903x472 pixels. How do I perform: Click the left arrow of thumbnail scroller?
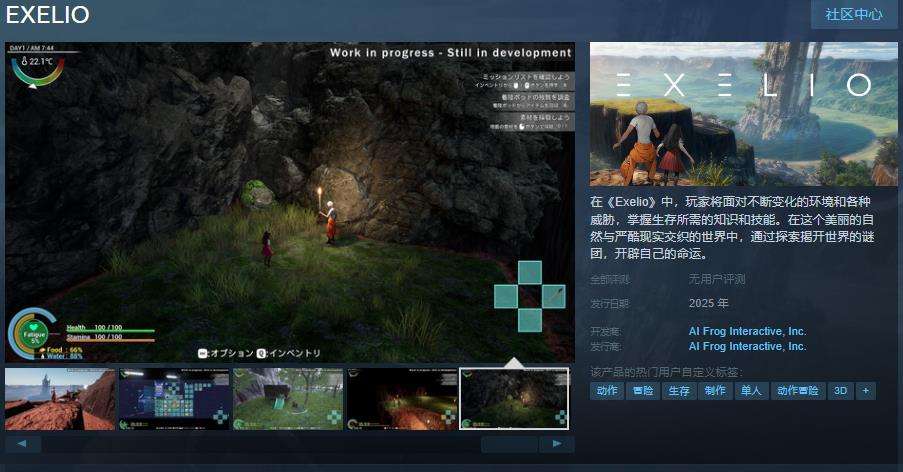[x=23, y=444]
